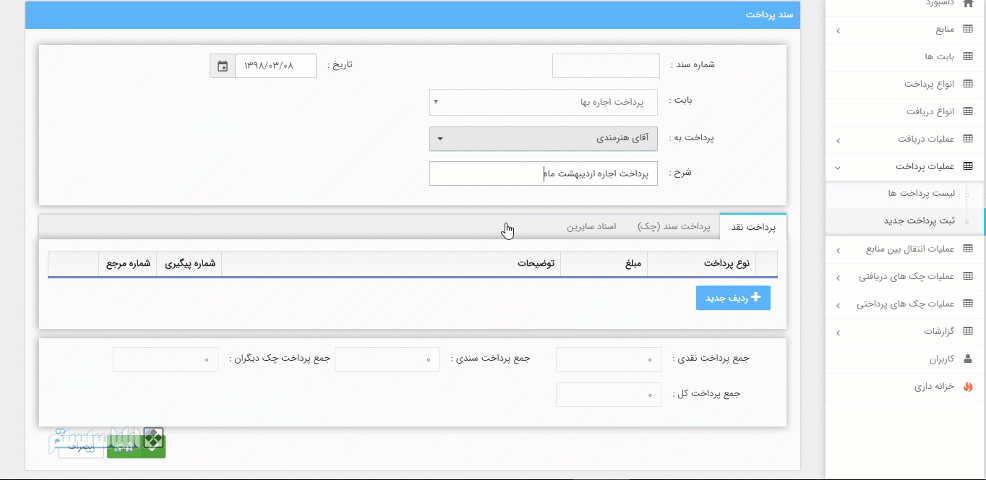Click the شماره پیگیری column header
Viewport: 986px width, 480px height.
189,264
